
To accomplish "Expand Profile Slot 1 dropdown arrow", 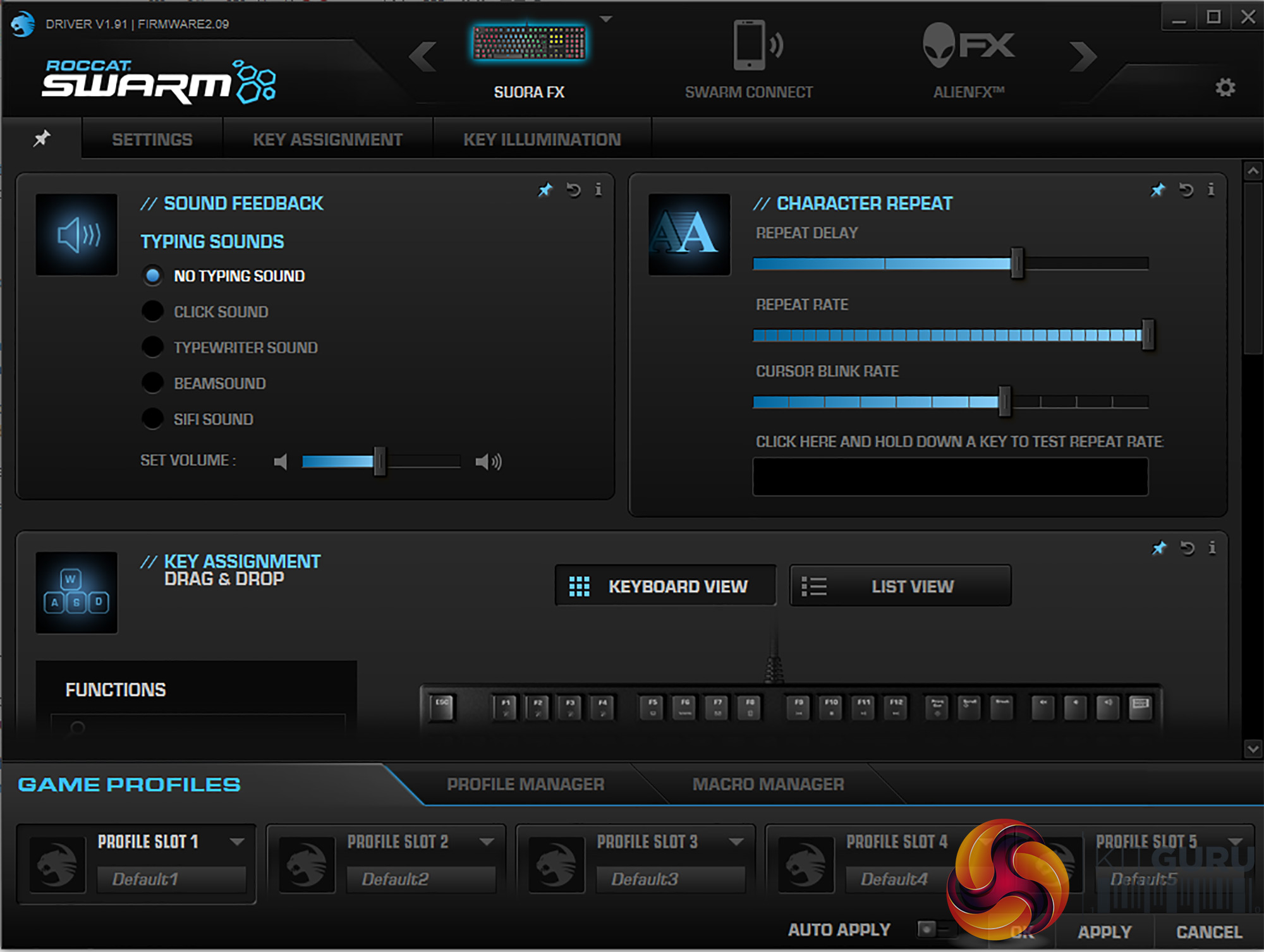I will coord(237,841).
